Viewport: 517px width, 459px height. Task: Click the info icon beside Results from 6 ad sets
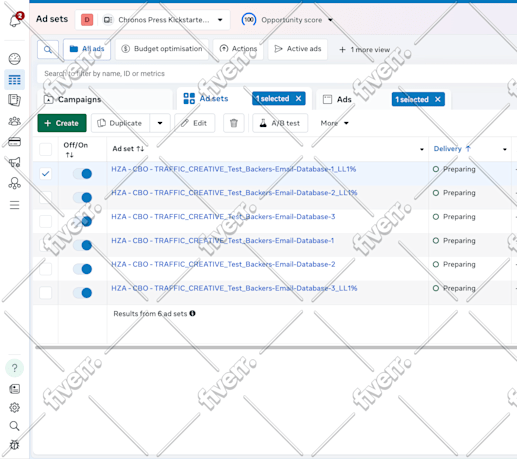[192, 313]
